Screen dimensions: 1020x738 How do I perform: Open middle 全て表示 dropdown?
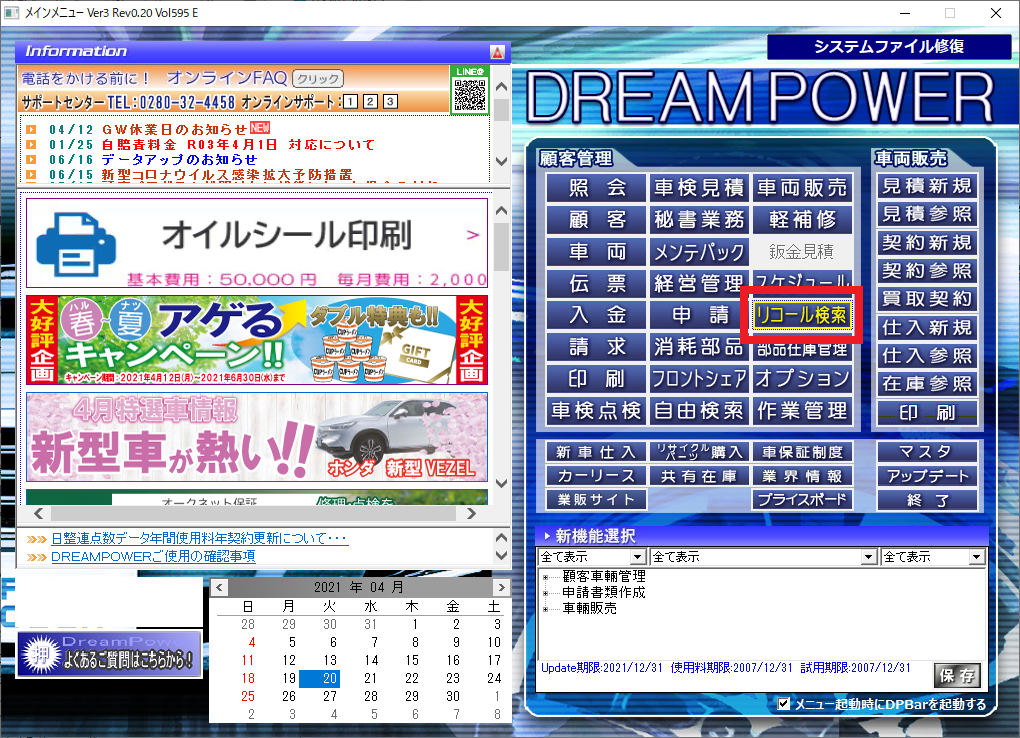pos(763,557)
